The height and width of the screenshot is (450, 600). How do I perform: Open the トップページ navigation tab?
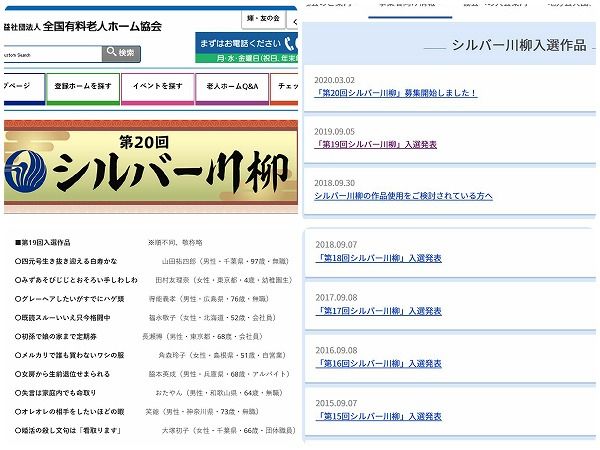24,89
